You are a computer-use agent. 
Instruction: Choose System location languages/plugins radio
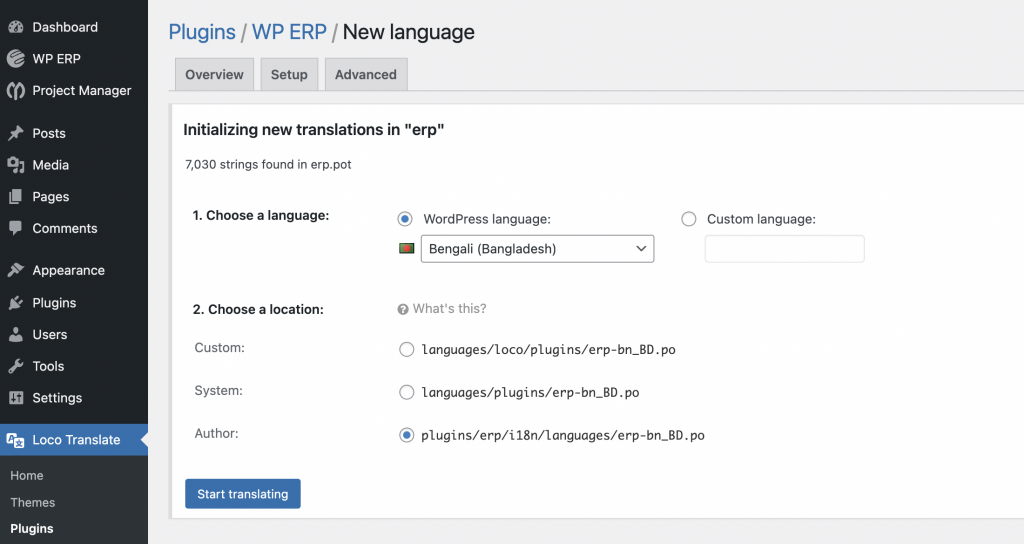point(406,392)
